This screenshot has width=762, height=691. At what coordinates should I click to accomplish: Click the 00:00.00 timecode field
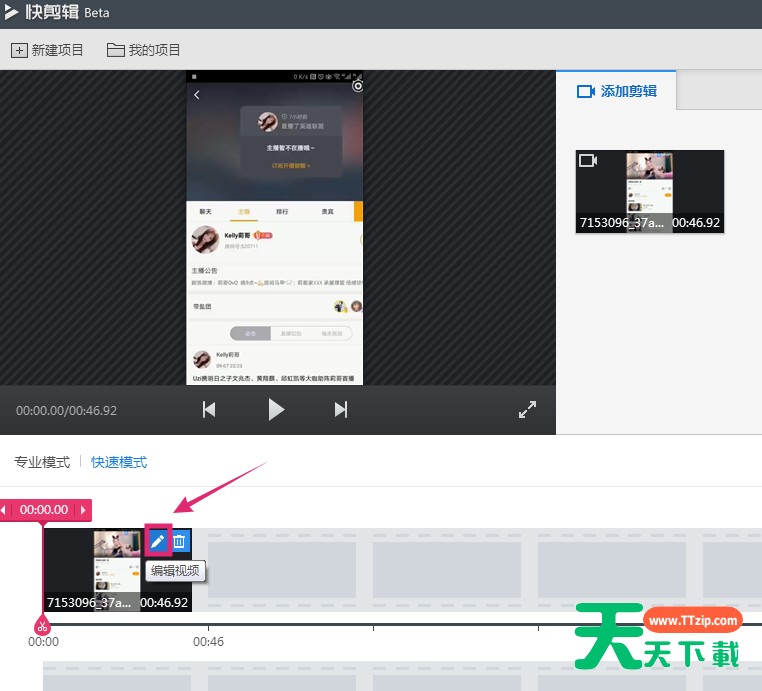[x=44, y=510]
